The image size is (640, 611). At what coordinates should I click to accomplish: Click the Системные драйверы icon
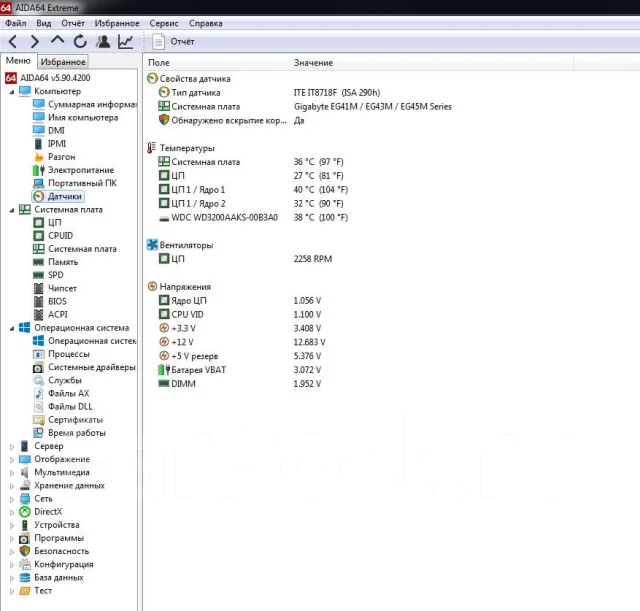tap(38, 367)
